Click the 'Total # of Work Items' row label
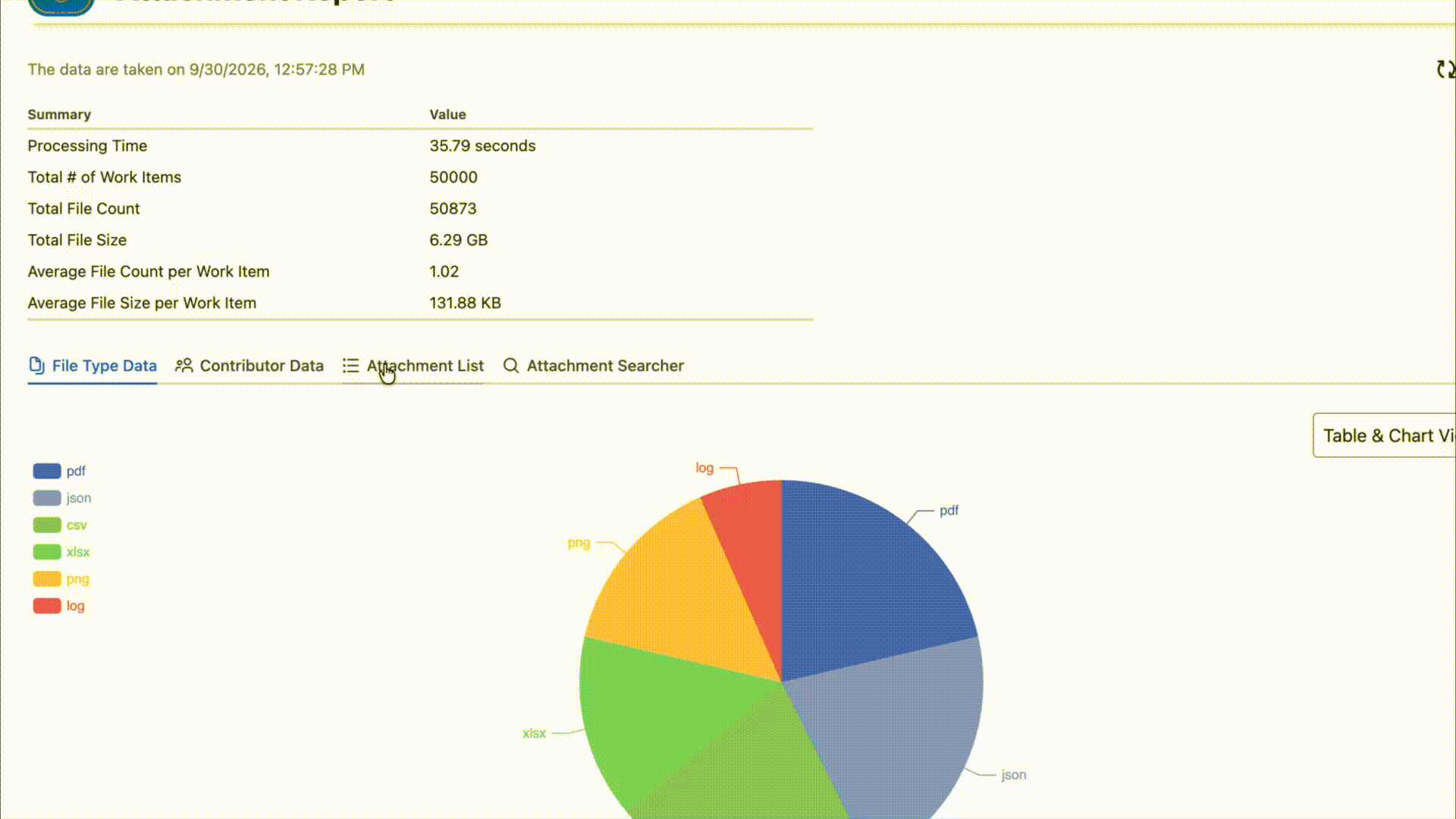This screenshot has width=1456, height=819. [105, 177]
